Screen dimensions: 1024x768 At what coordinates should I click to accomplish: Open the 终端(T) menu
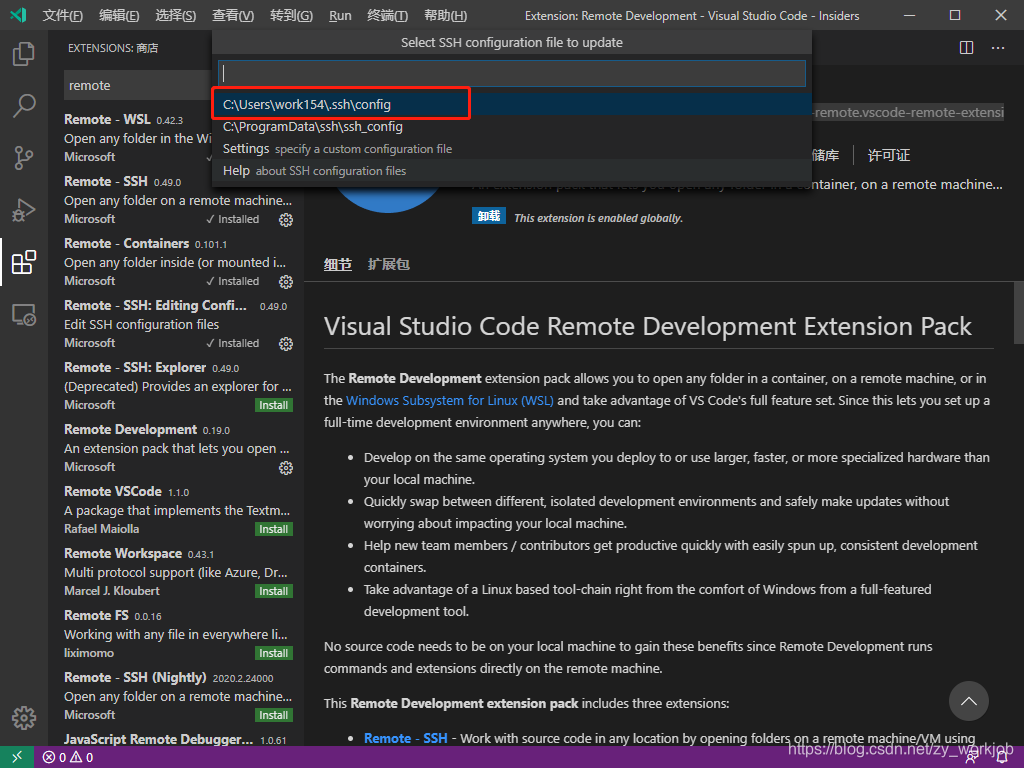[x=387, y=16]
